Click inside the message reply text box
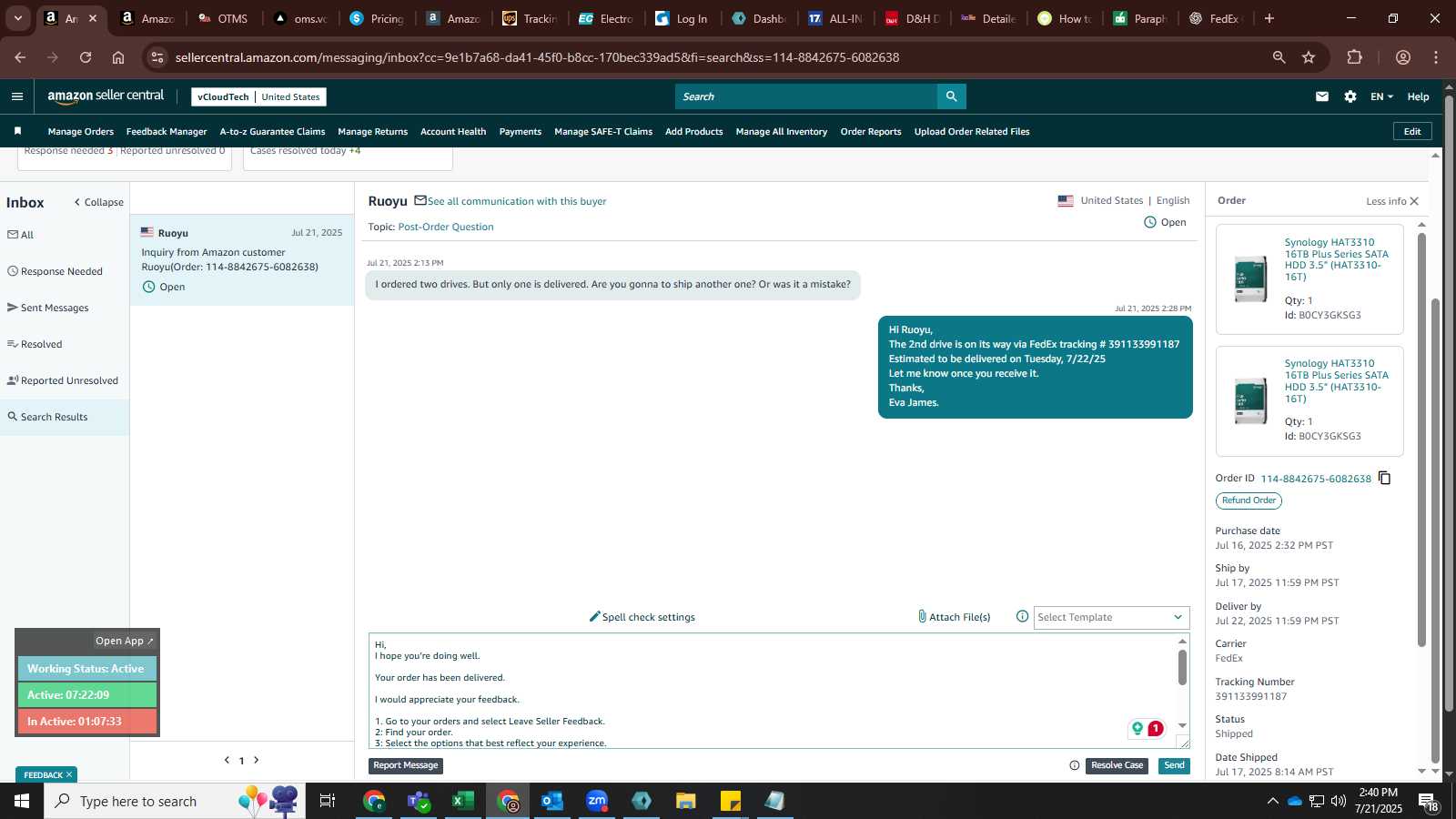1456x819 pixels. [773, 692]
